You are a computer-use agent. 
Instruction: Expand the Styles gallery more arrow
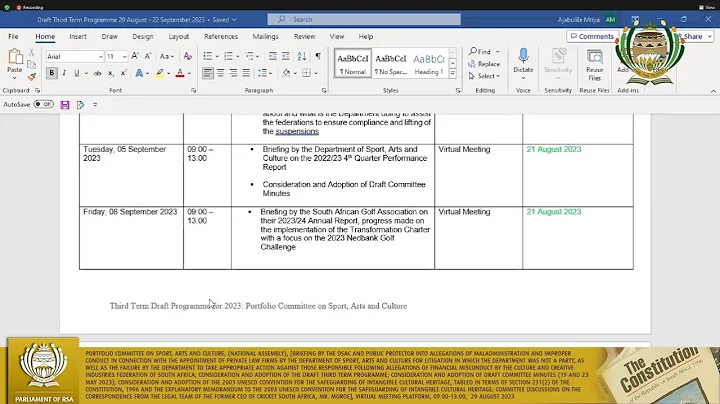point(453,73)
